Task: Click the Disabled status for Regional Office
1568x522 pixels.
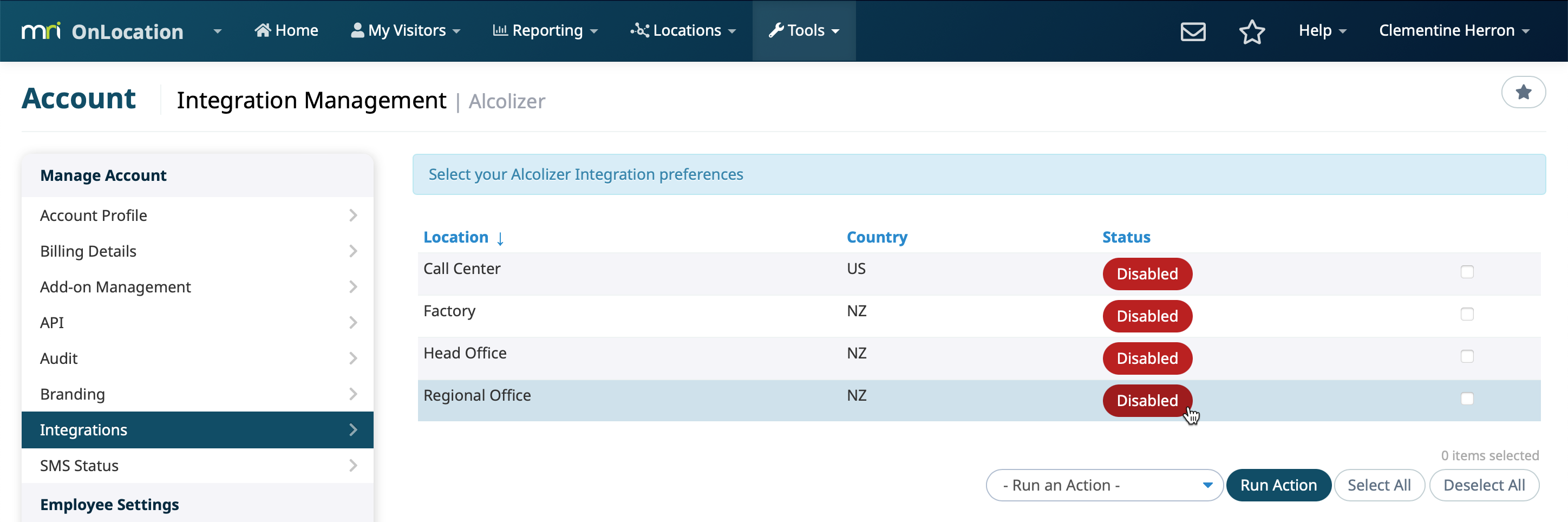Action: (x=1147, y=401)
